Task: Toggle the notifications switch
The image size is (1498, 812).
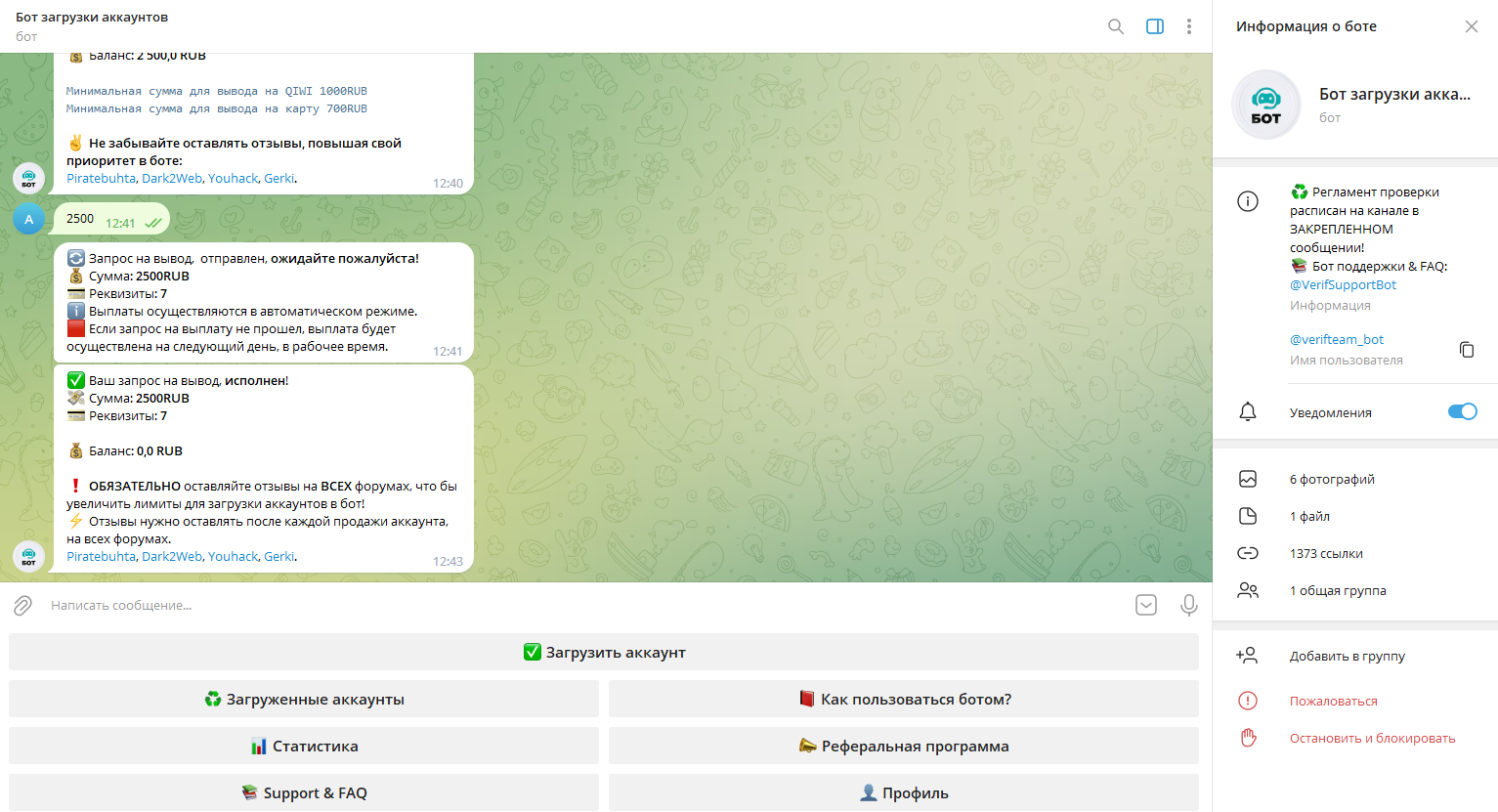Action: [1462, 411]
